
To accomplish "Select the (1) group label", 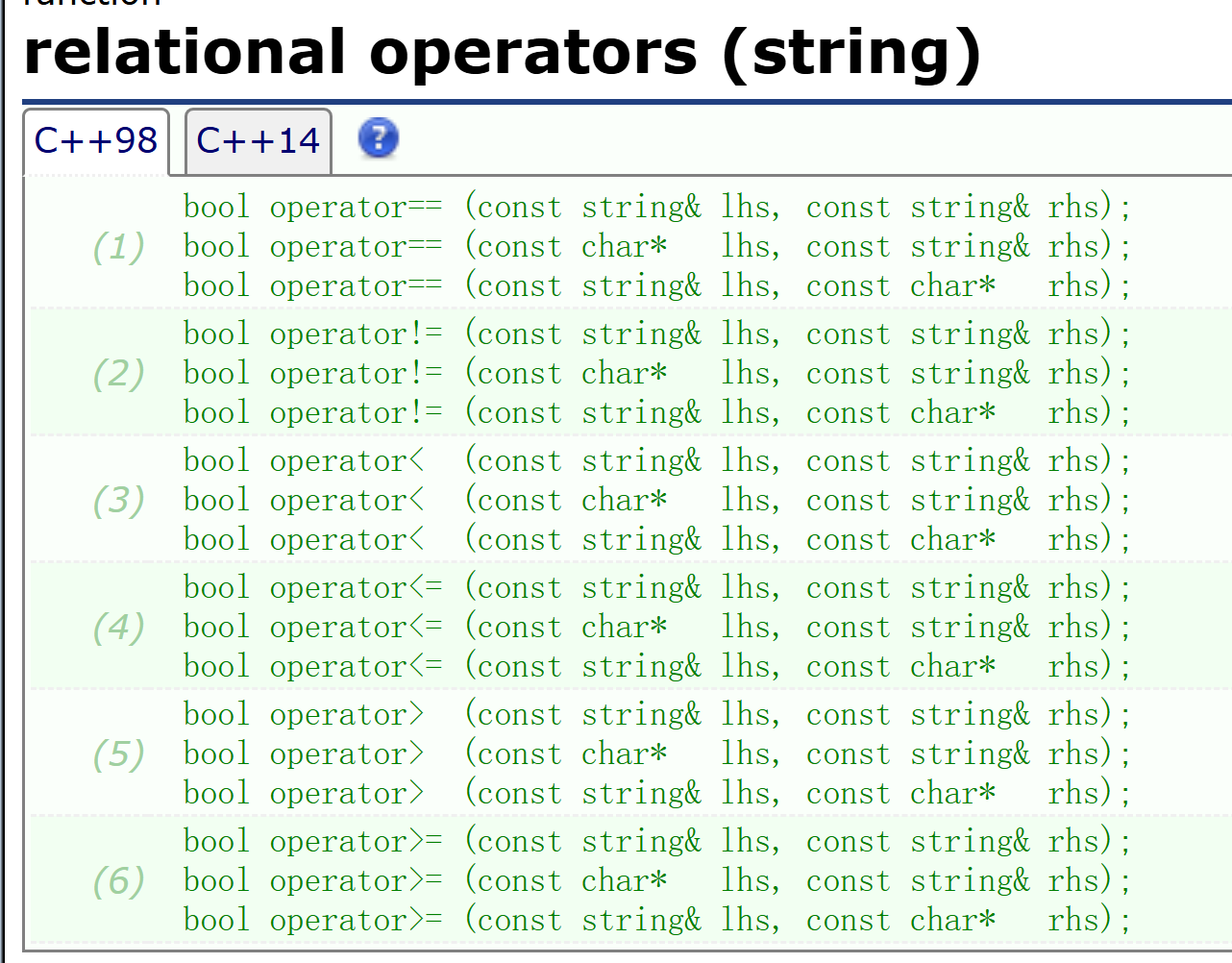I will tap(119, 247).
